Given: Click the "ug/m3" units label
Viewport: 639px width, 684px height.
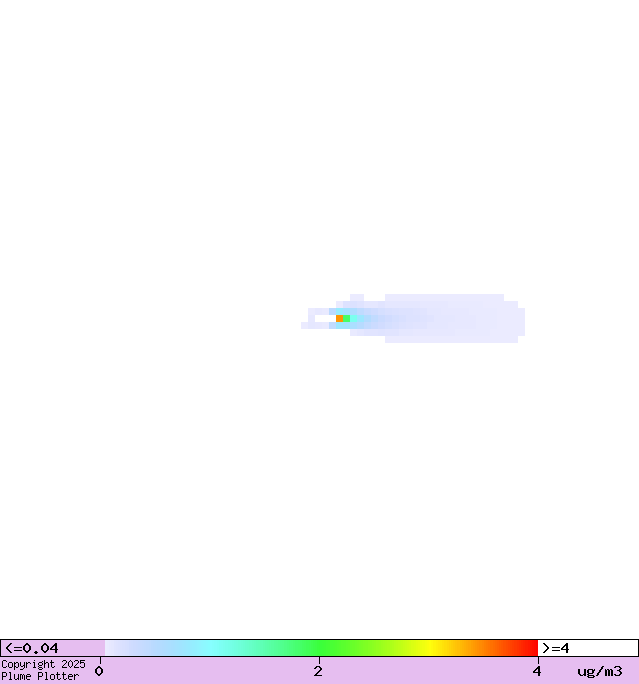Looking at the screenshot, I should coord(600,671).
